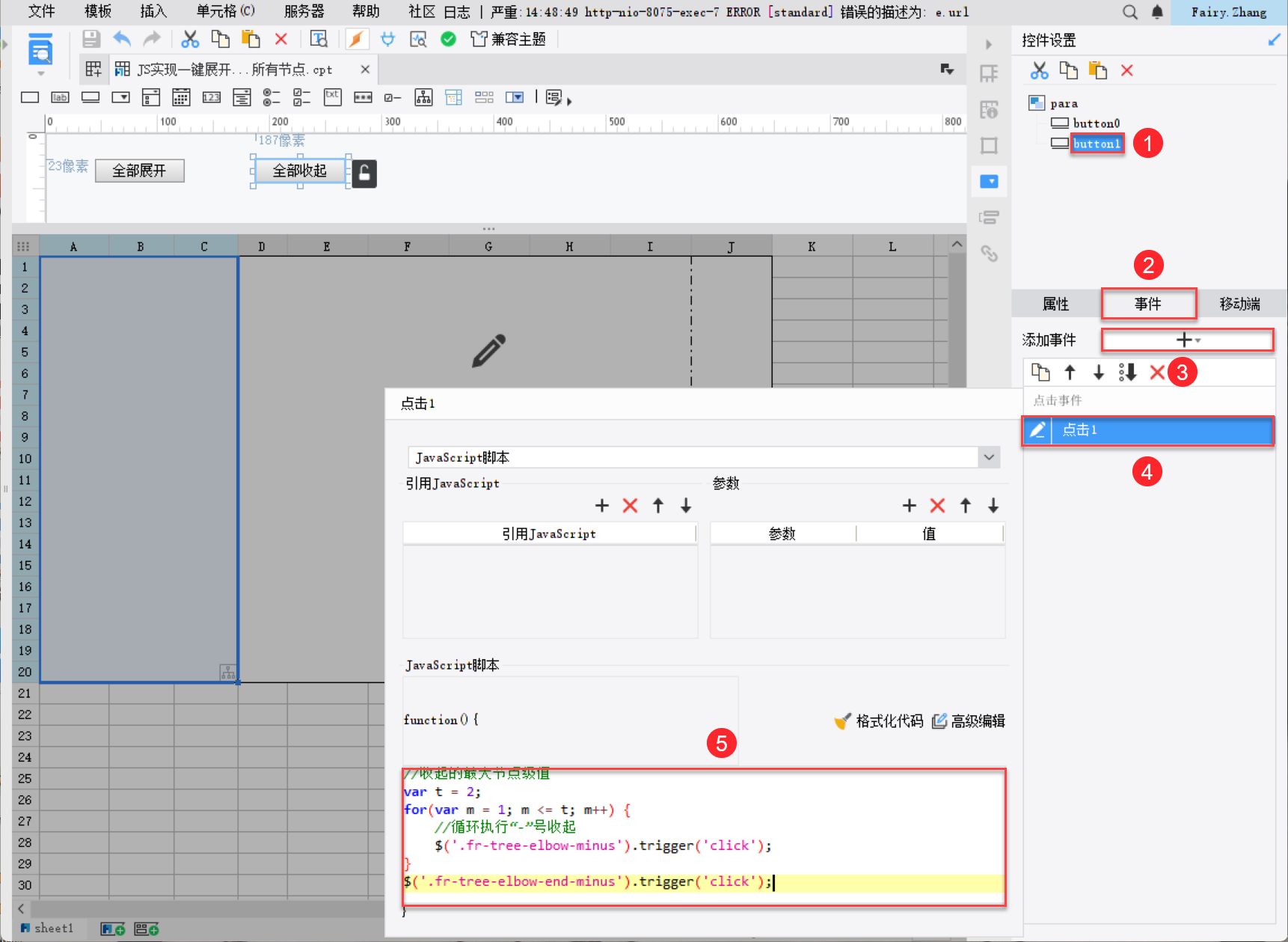Close the JS实现一键展开 template tab

click(x=365, y=70)
